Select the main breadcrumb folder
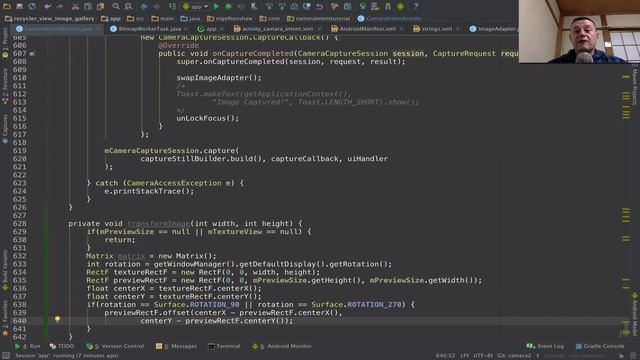640x360 pixels. pyautogui.click(x=162, y=18)
